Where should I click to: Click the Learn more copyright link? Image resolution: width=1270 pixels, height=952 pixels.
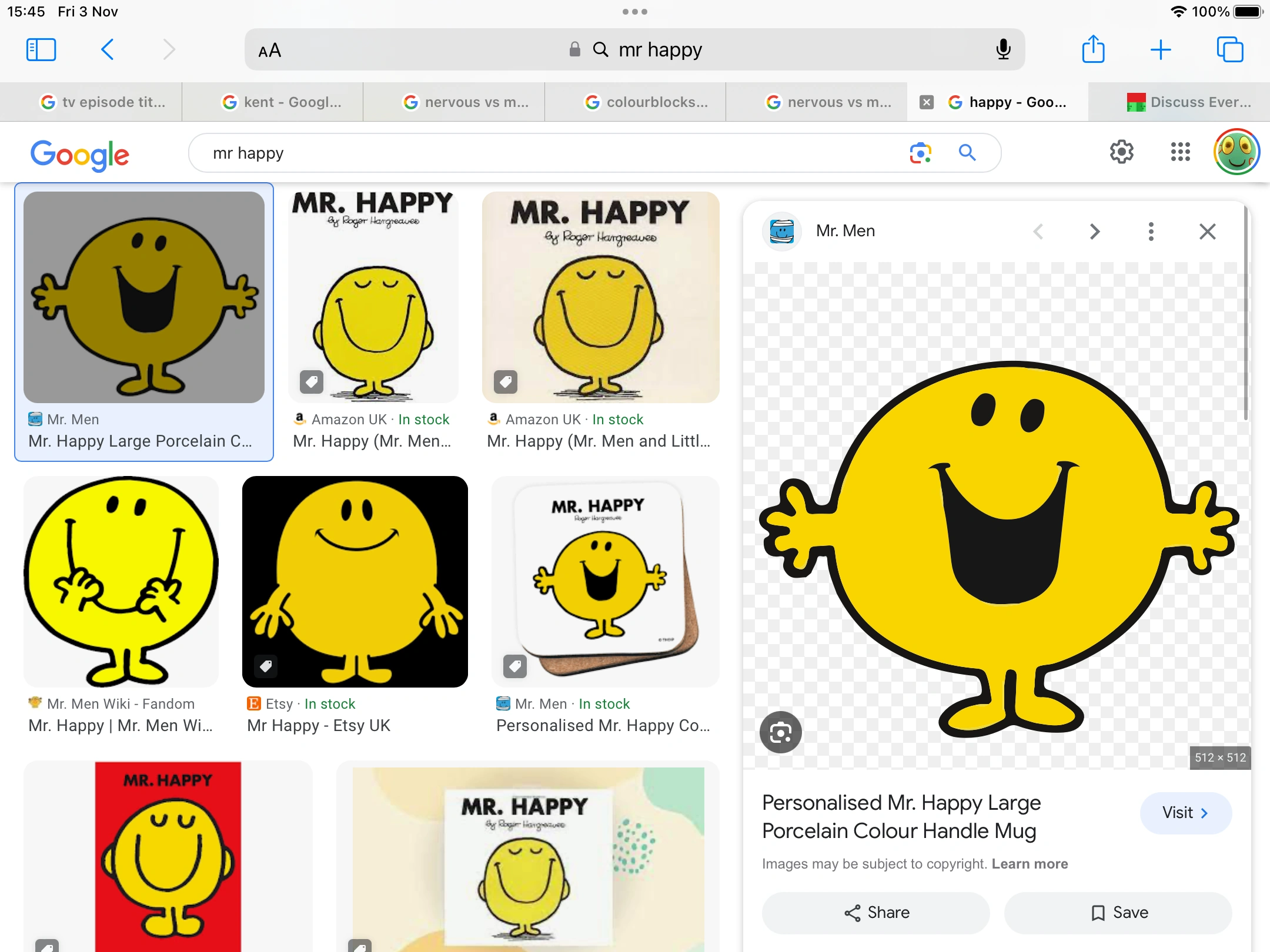(x=1030, y=864)
